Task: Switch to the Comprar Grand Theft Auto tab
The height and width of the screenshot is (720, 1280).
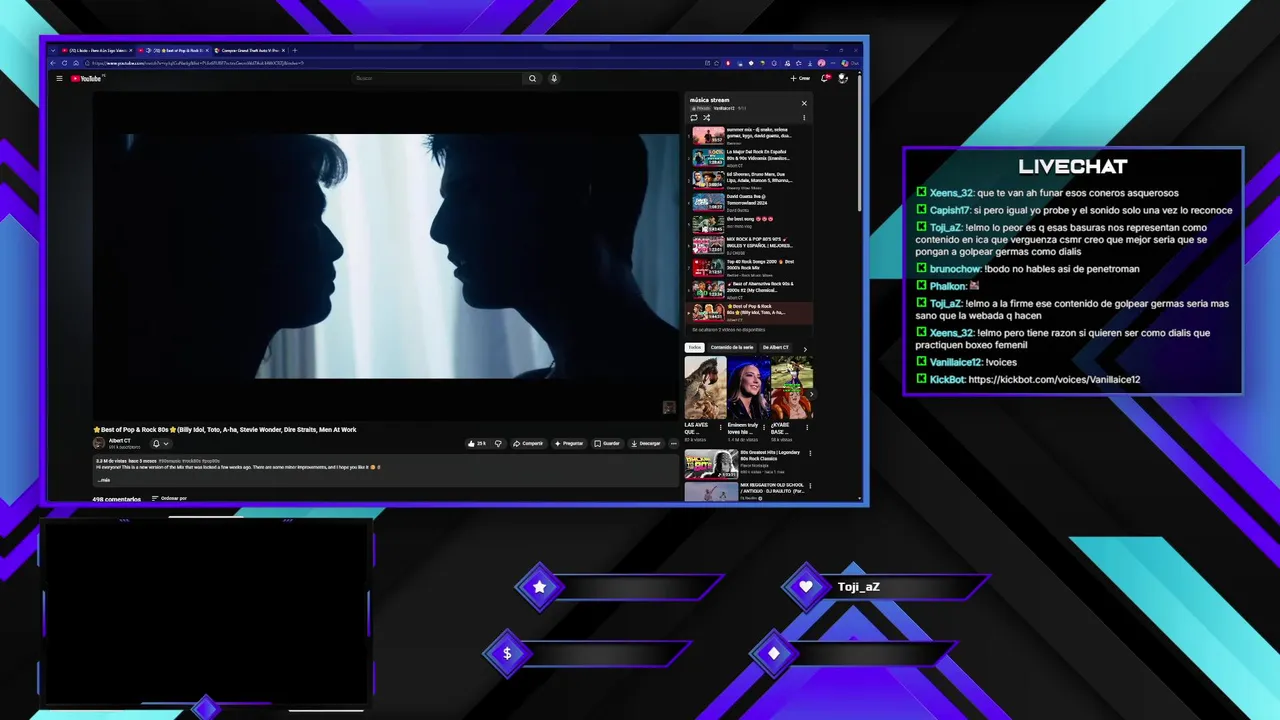Action: (x=249, y=50)
